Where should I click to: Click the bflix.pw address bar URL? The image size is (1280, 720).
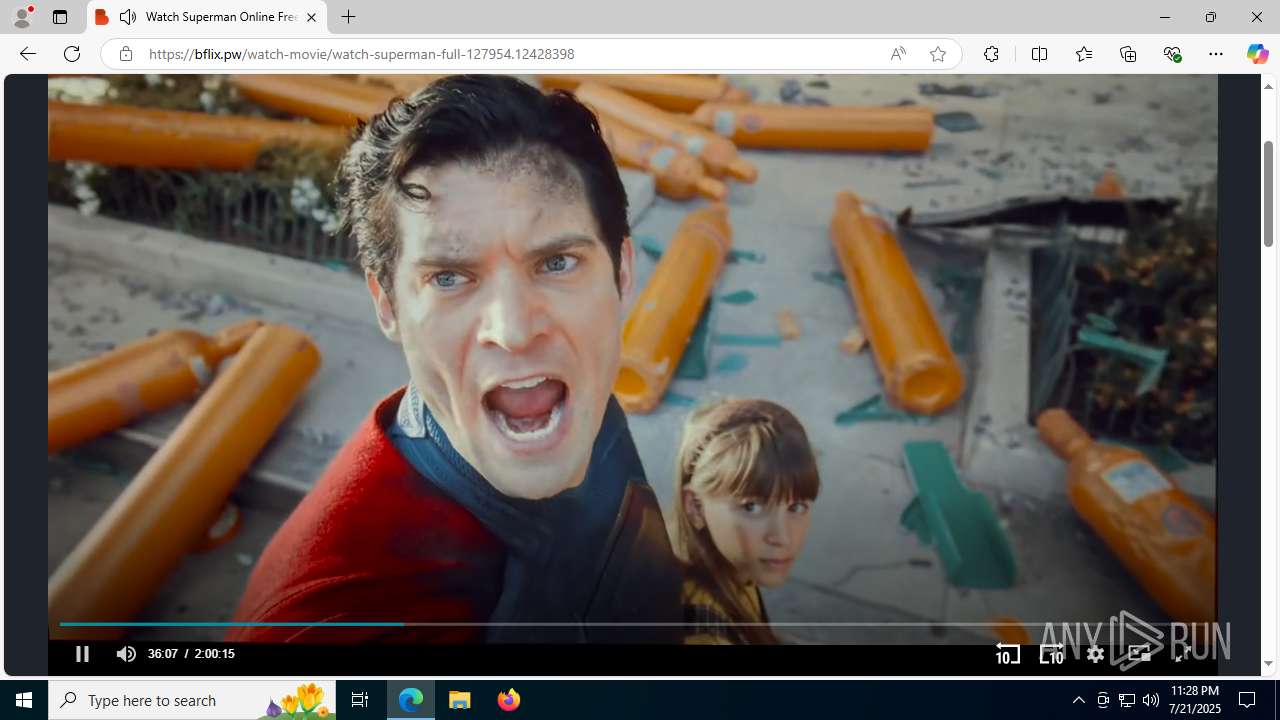click(x=361, y=54)
